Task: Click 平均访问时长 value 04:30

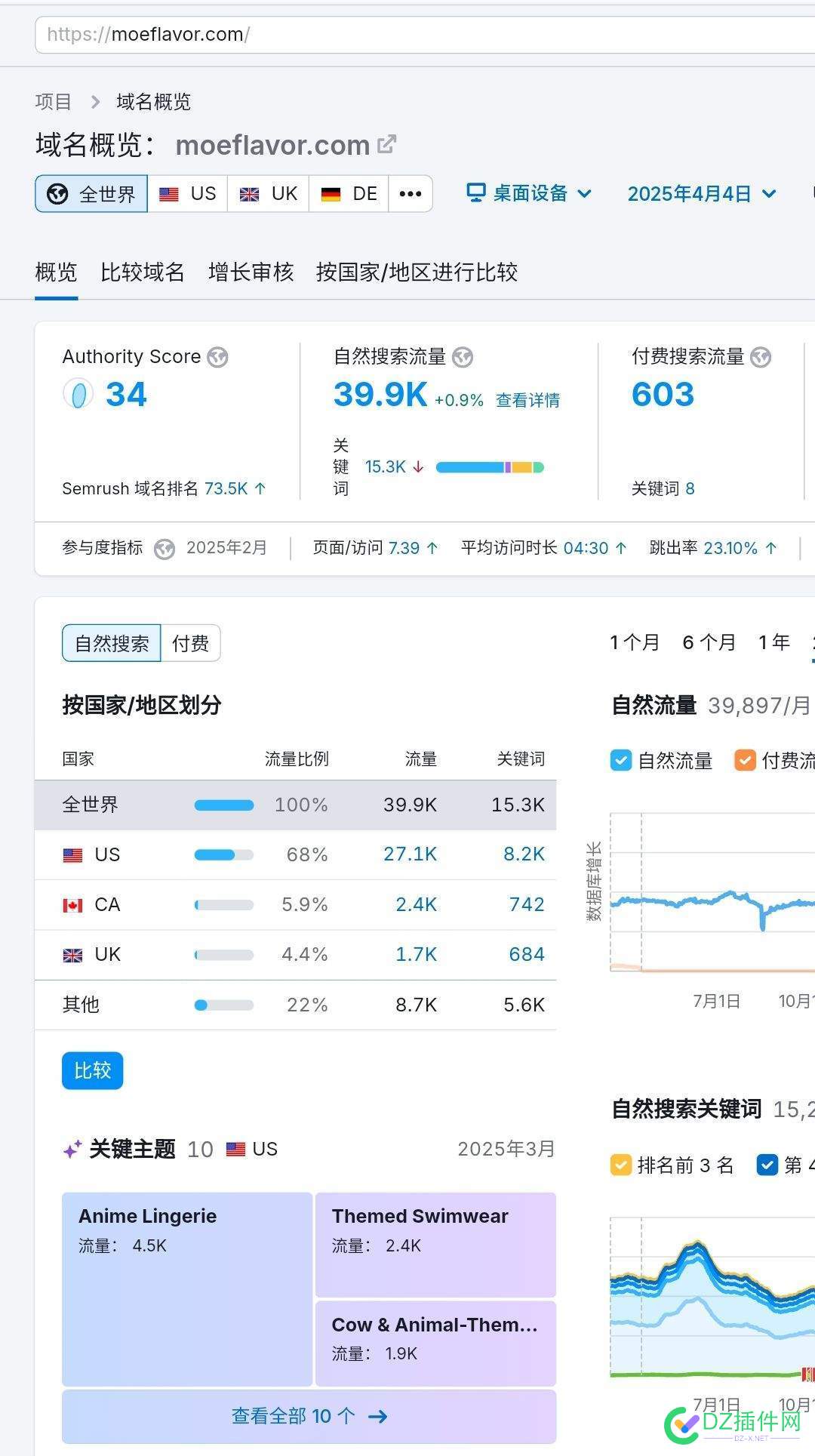Action: coord(586,548)
